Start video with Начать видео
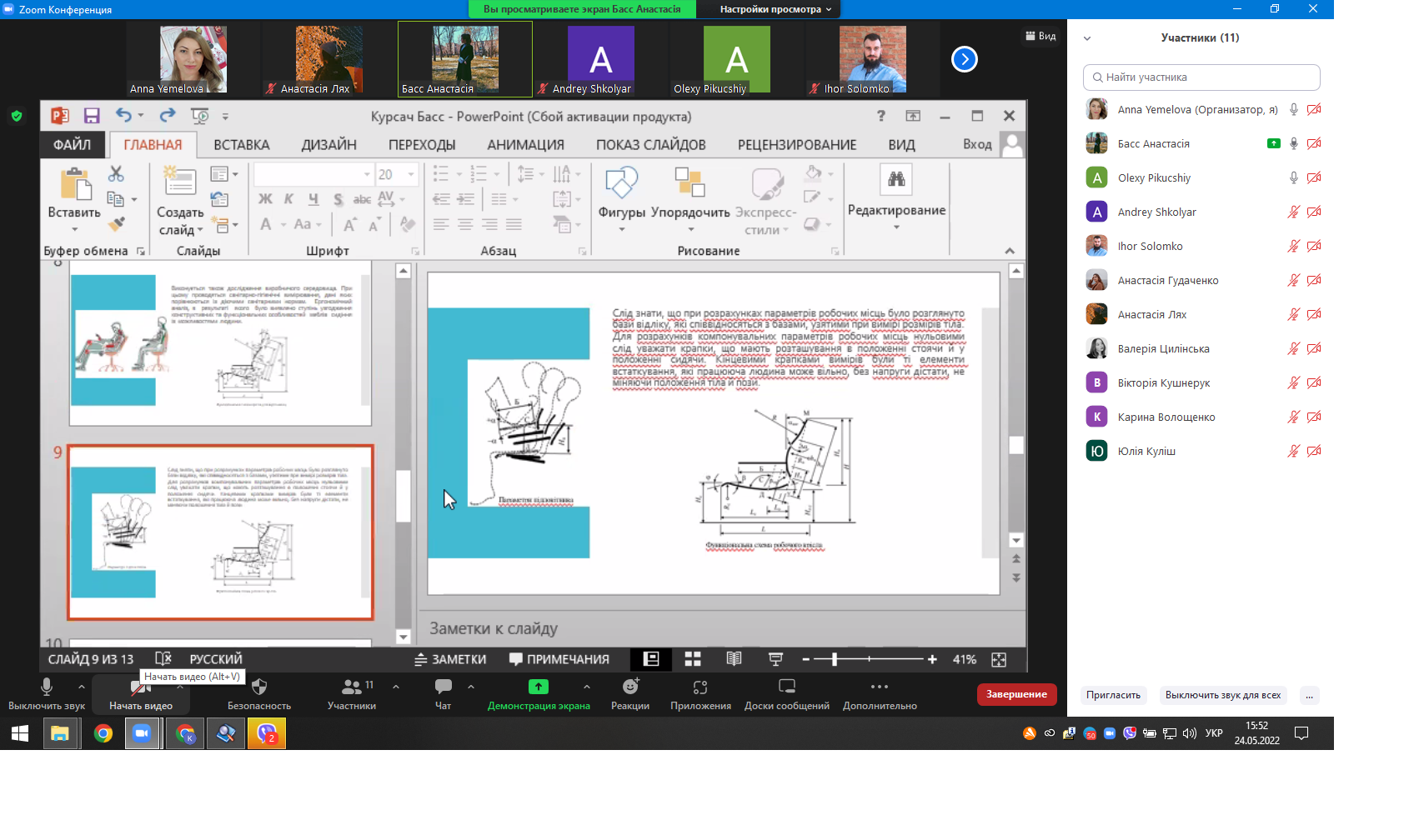This screenshot has width=1409, height=840. point(141,693)
